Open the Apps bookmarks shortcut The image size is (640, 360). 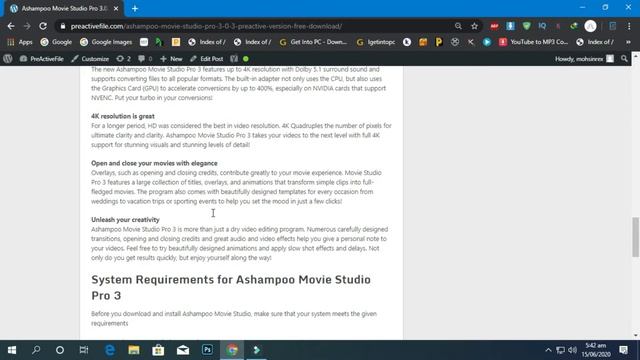(20, 42)
